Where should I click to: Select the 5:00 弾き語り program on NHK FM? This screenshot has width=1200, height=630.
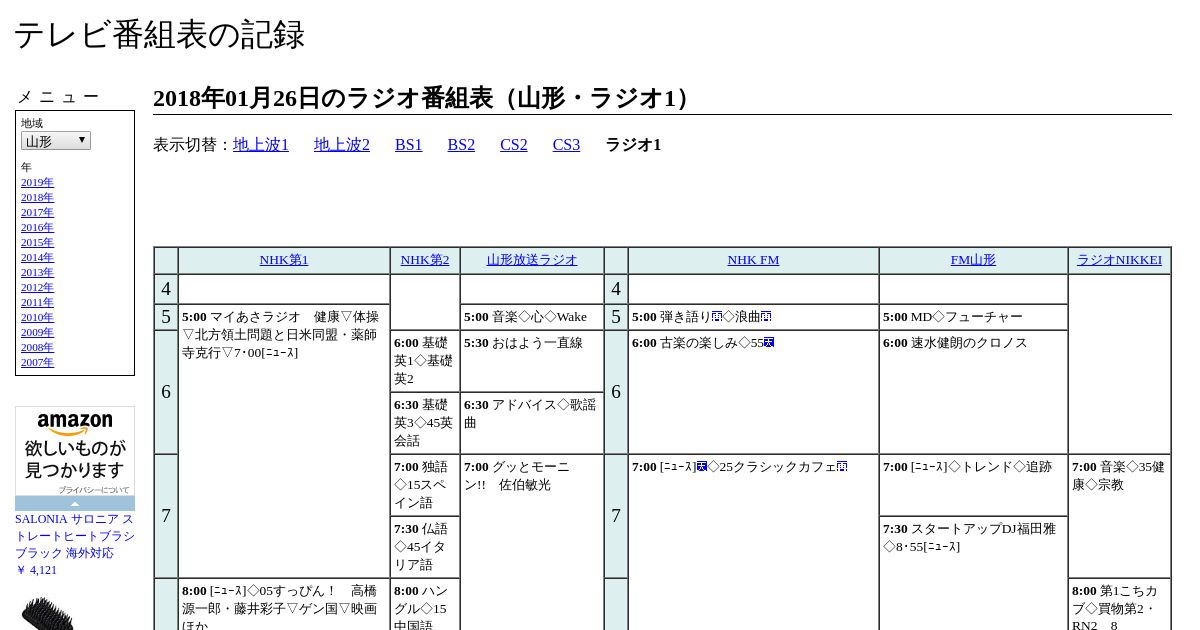click(x=753, y=317)
